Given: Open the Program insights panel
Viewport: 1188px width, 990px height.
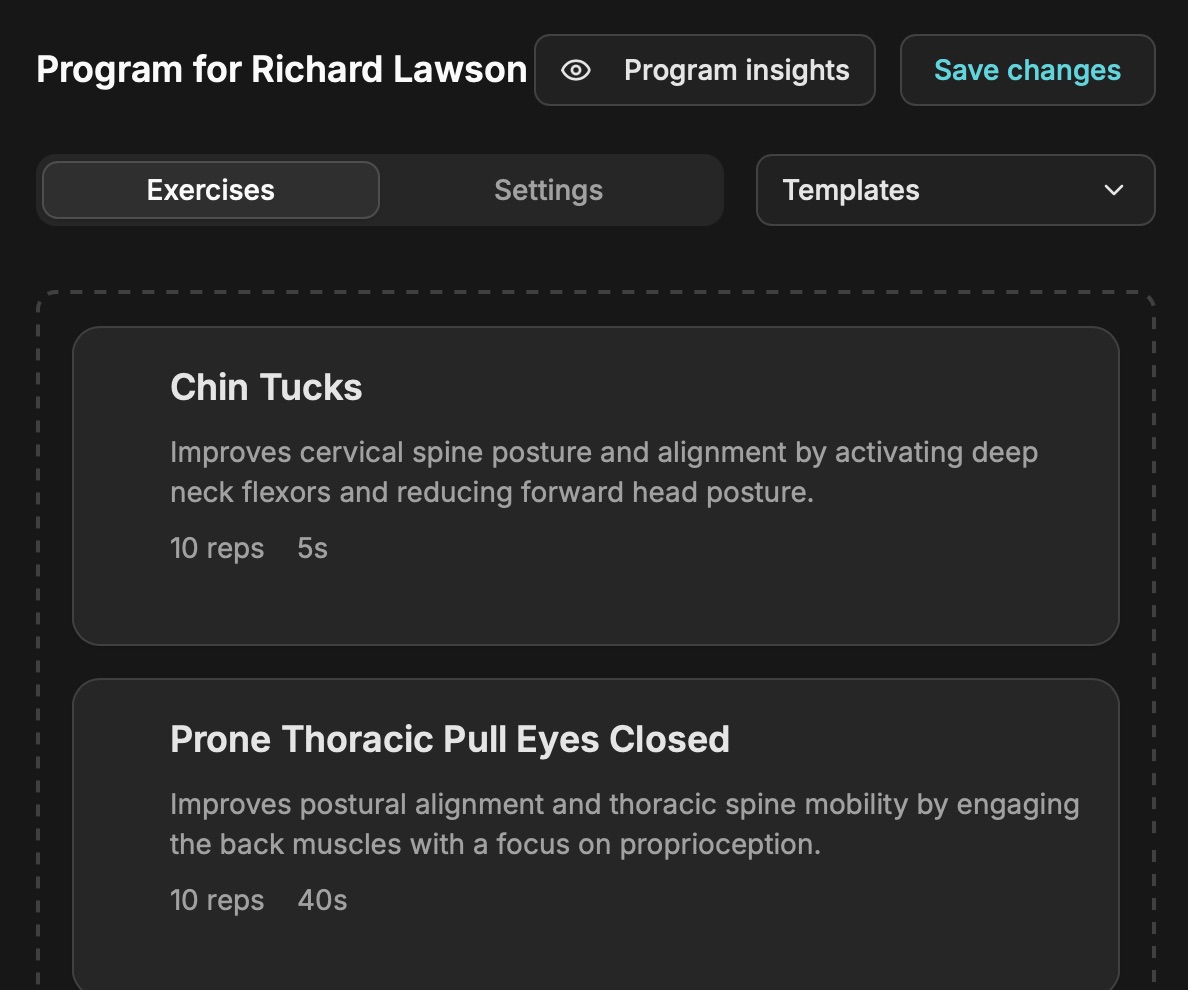Looking at the screenshot, I should point(705,70).
